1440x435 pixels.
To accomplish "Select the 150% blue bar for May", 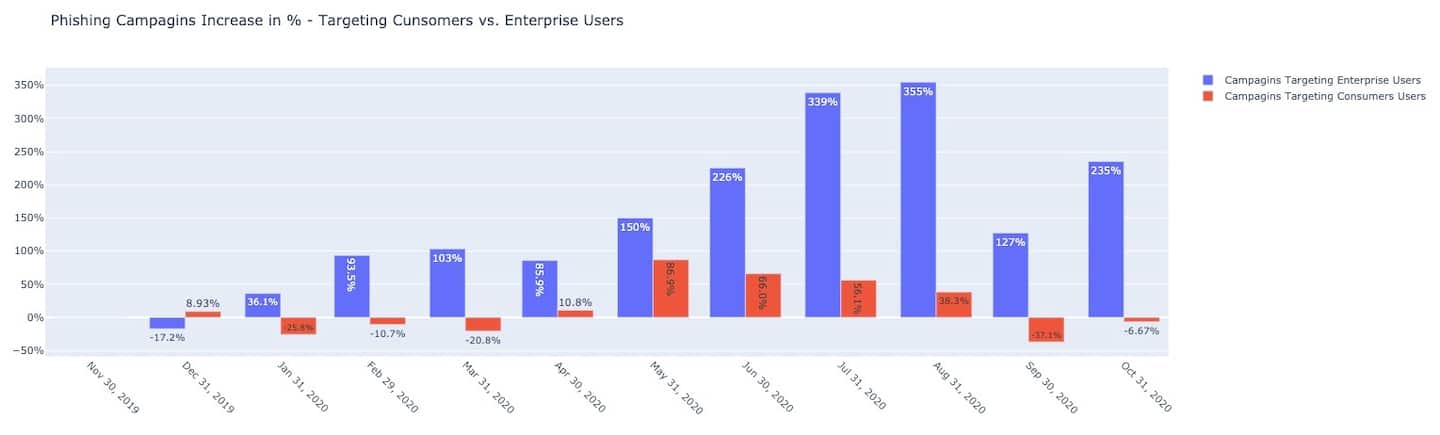I will click(x=635, y=268).
